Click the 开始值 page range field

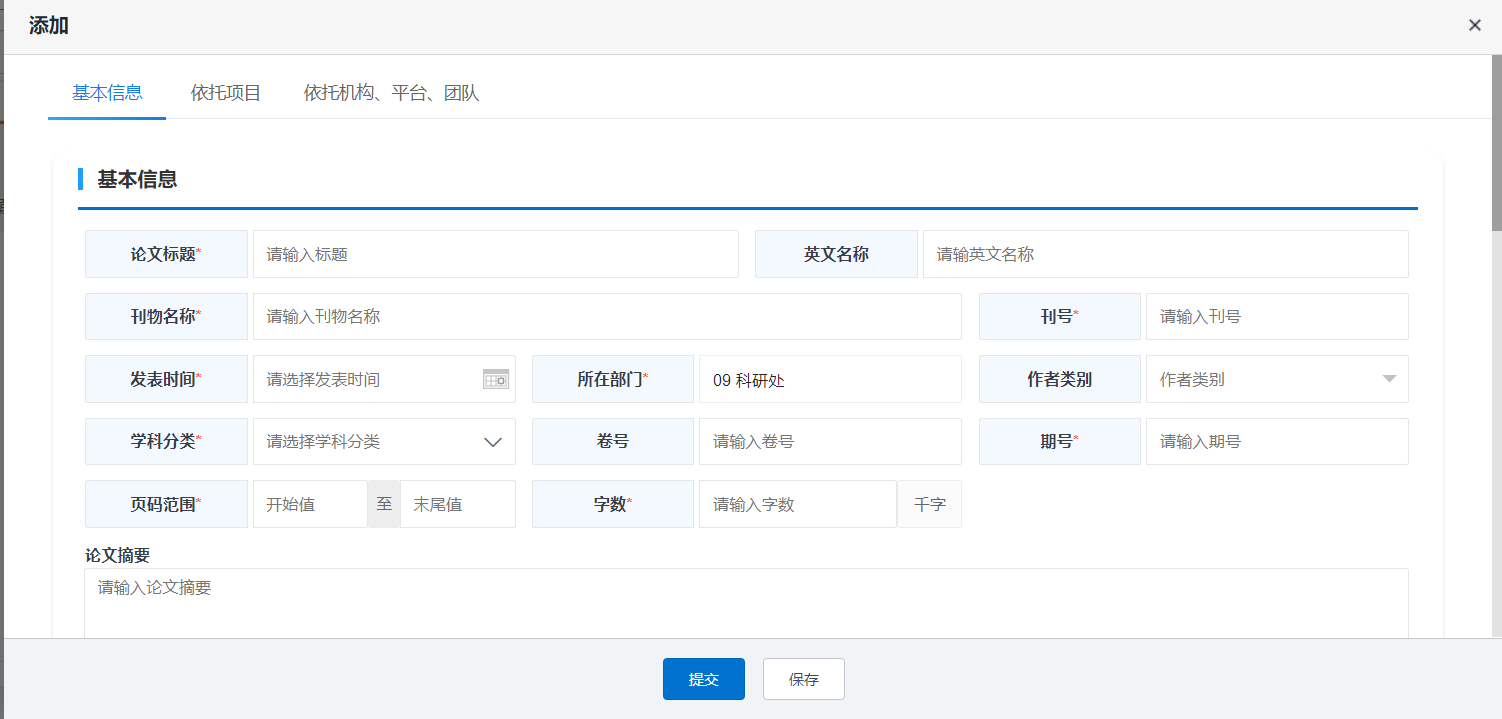310,504
